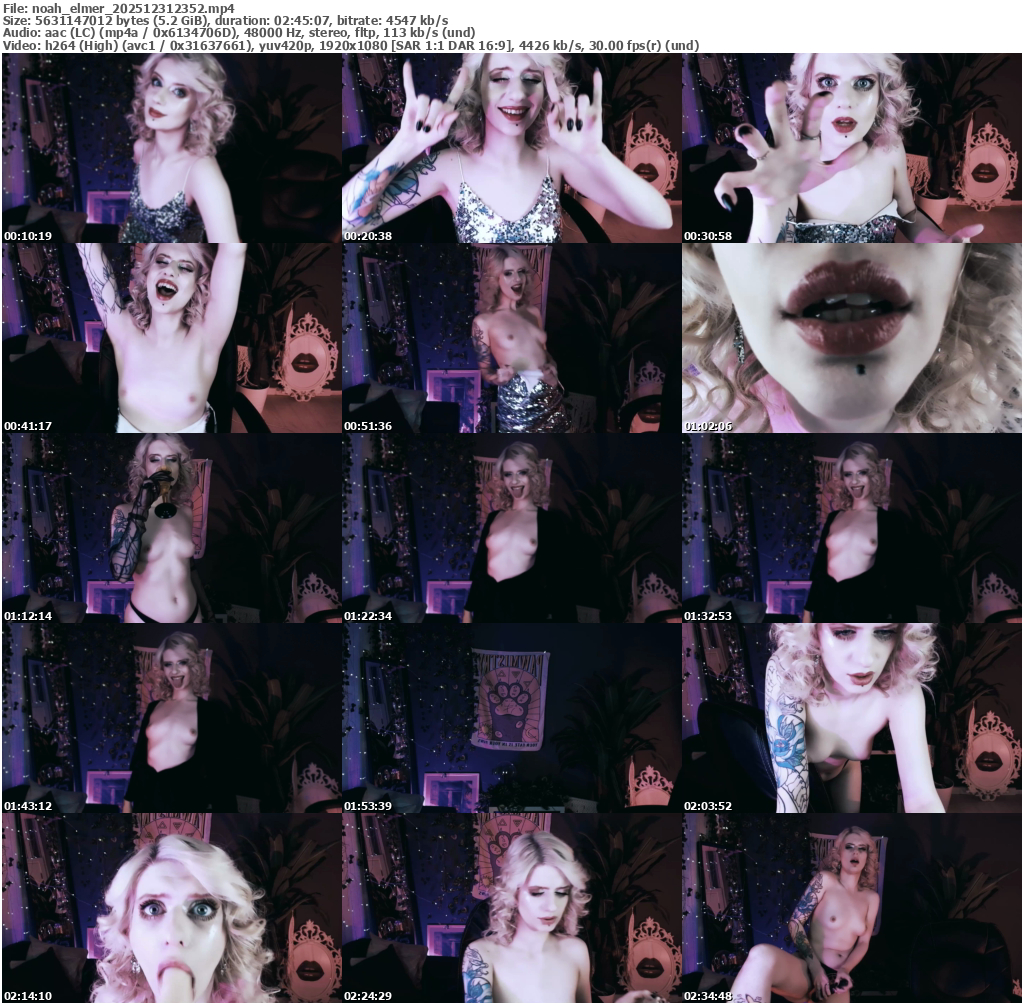The image size is (1024, 1003).
Task: Open the thumbnail stamped 00:10:19
Action: 172,148
